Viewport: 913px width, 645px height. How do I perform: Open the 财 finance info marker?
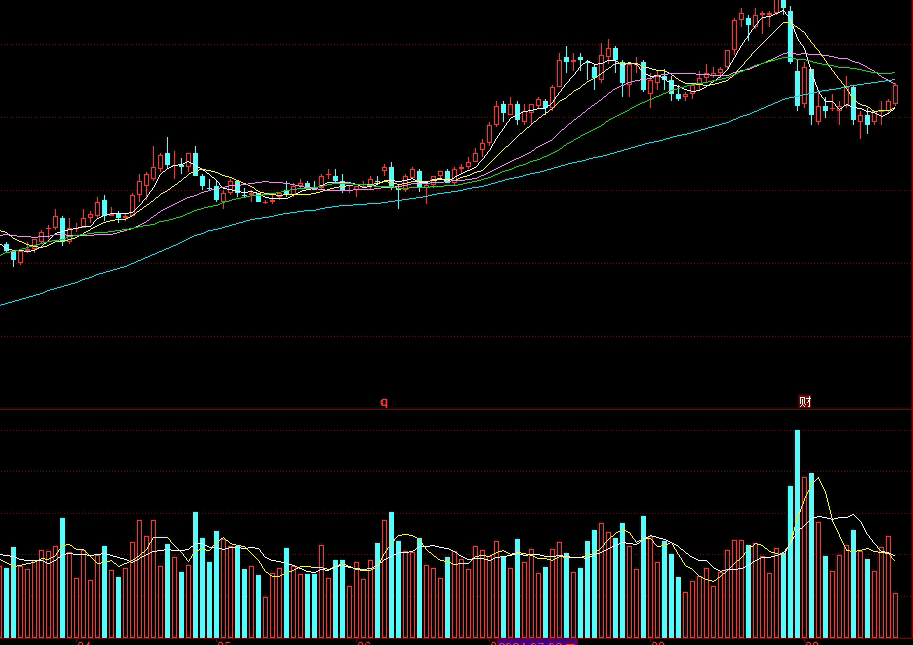tap(805, 402)
